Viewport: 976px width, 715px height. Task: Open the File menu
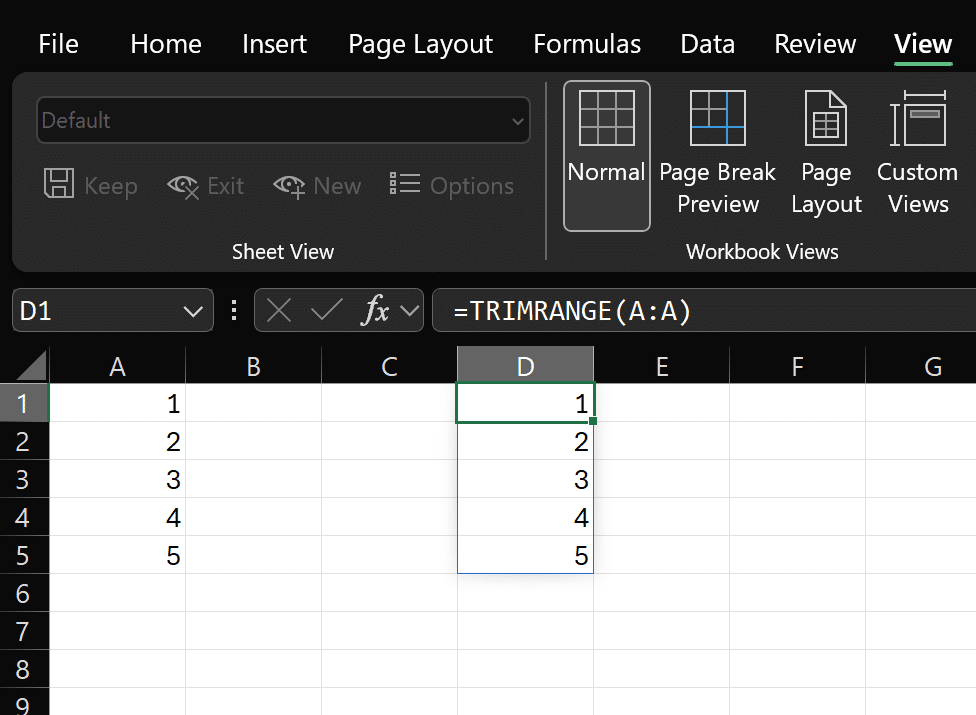59,44
